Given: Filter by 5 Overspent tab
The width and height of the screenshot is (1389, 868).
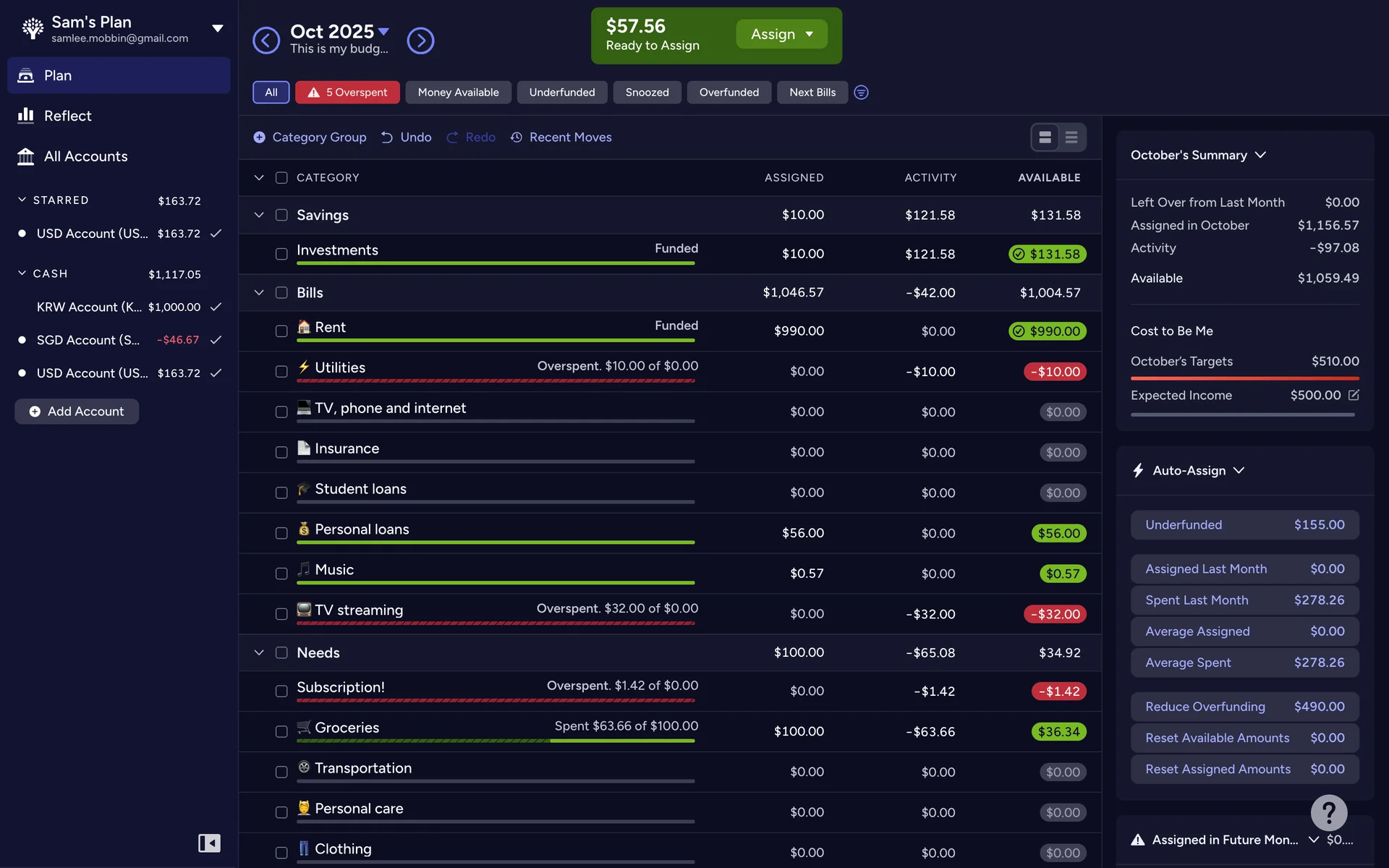Looking at the screenshot, I should [x=347, y=93].
